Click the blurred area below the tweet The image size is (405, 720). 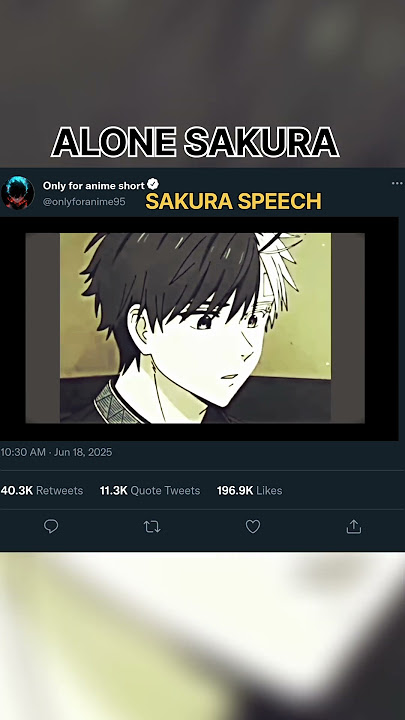coord(202,636)
